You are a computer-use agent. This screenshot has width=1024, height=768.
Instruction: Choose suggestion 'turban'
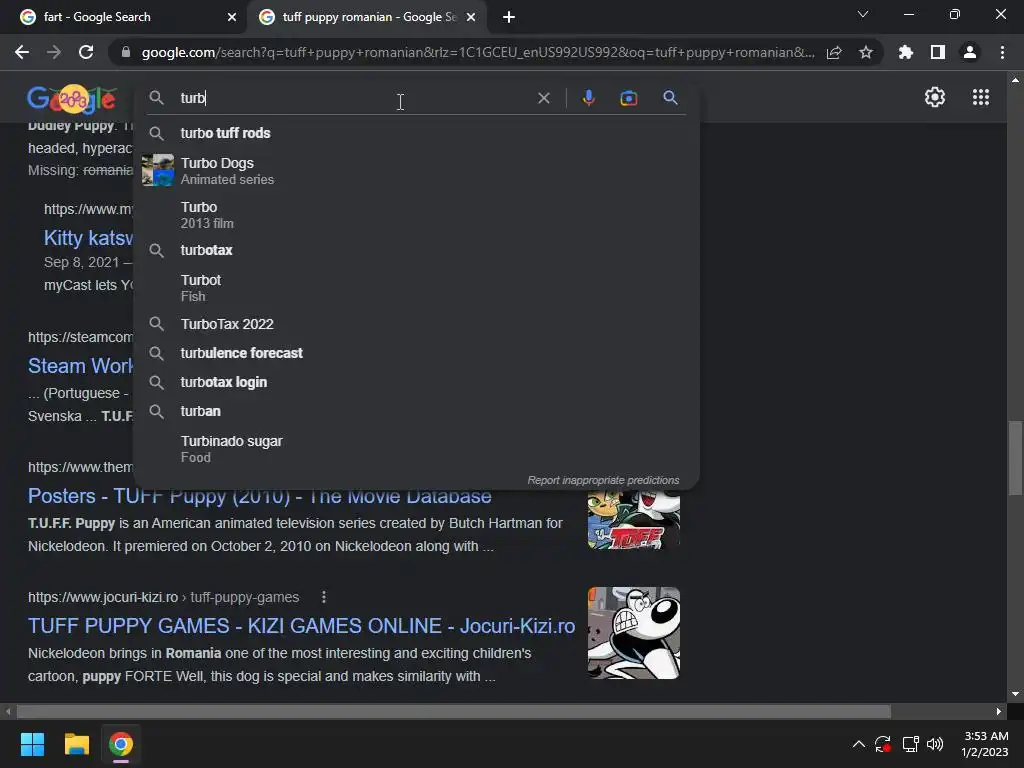click(416, 411)
